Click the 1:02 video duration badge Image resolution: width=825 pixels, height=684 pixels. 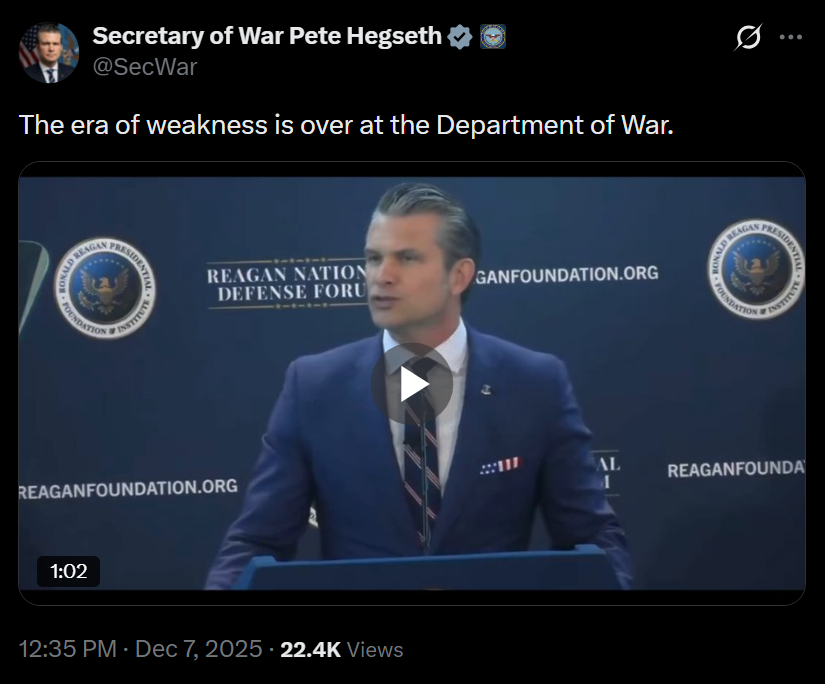pos(69,571)
